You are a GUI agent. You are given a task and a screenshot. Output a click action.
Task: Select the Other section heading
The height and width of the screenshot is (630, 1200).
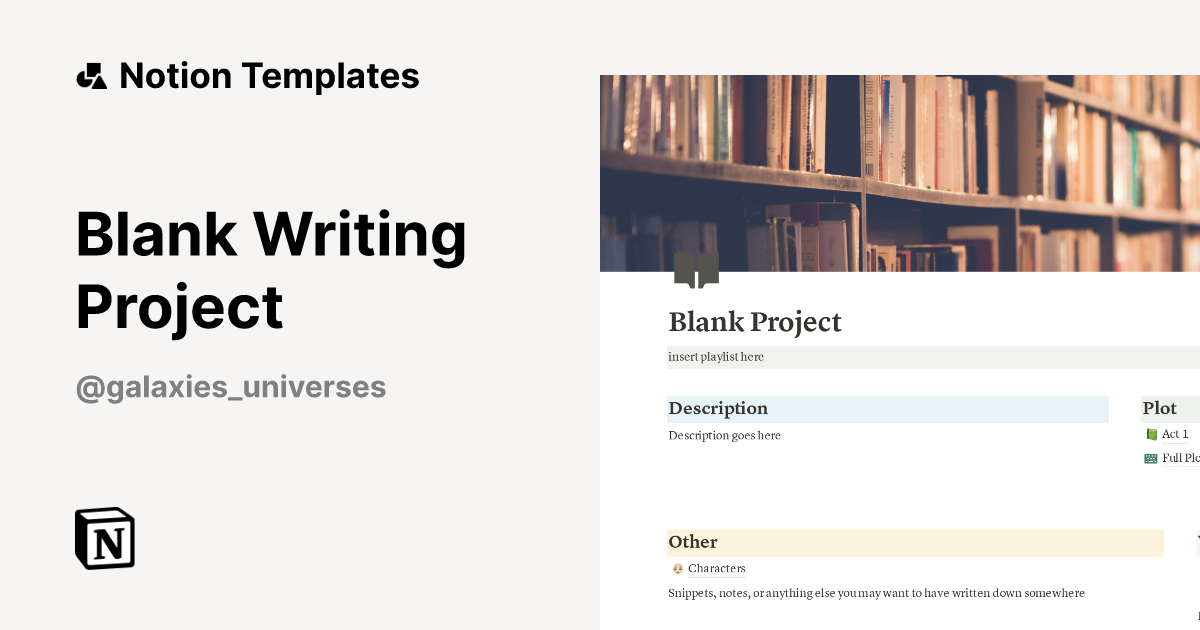click(693, 542)
